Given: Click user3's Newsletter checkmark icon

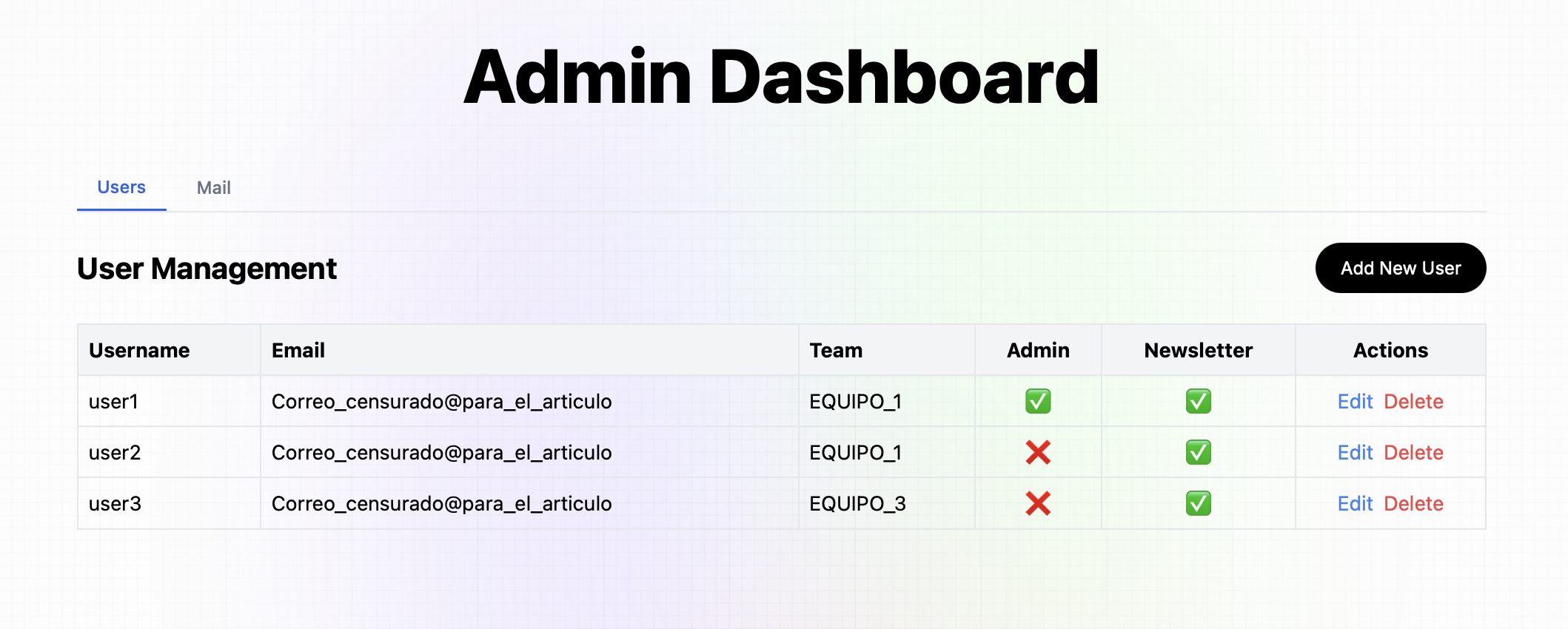Looking at the screenshot, I should 1198,503.
